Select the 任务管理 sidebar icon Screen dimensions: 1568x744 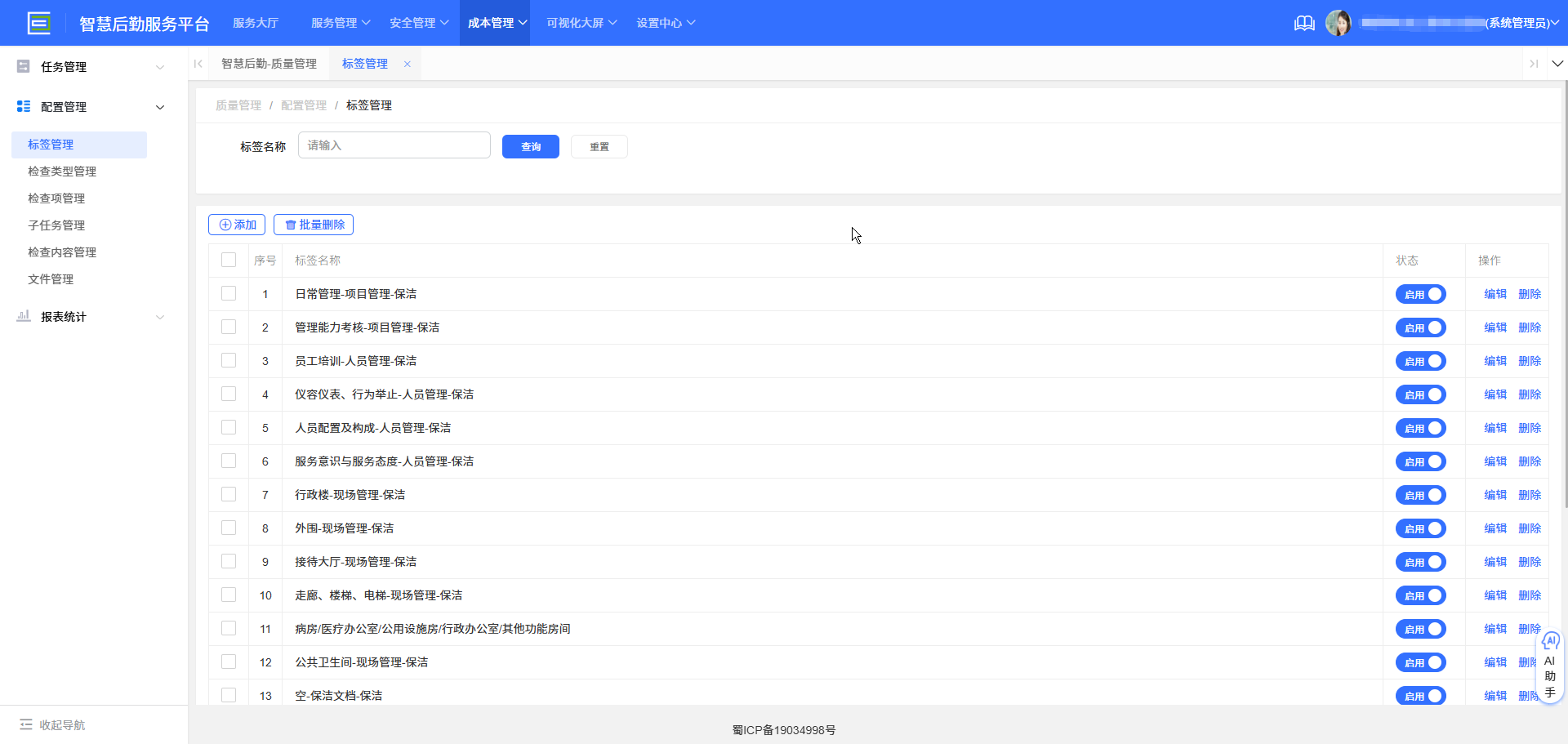[23, 66]
